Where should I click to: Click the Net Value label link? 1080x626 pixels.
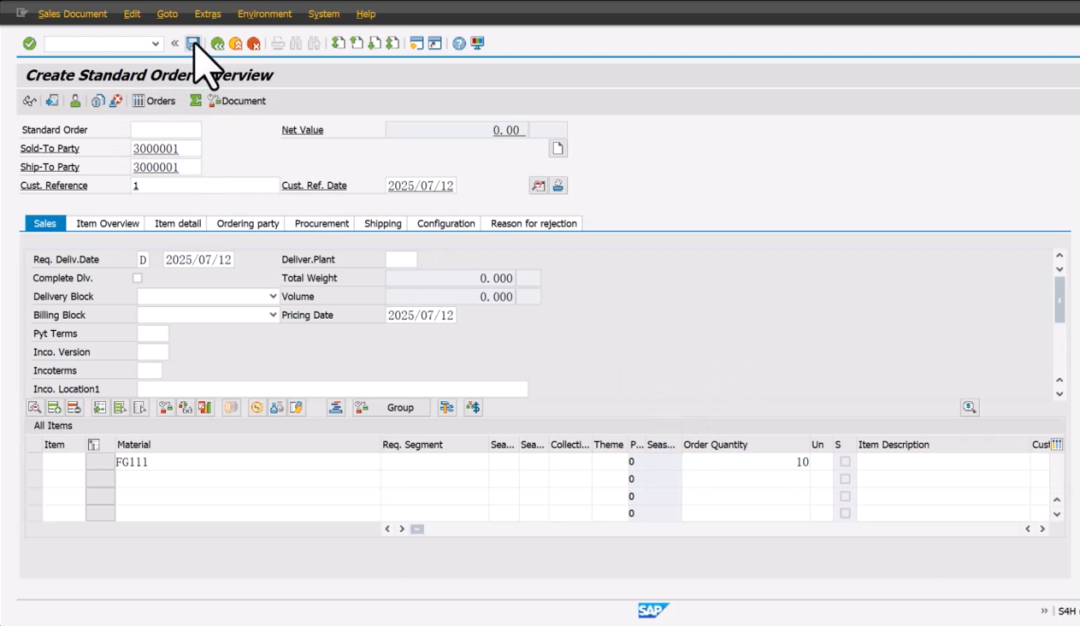[x=302, y=129]
